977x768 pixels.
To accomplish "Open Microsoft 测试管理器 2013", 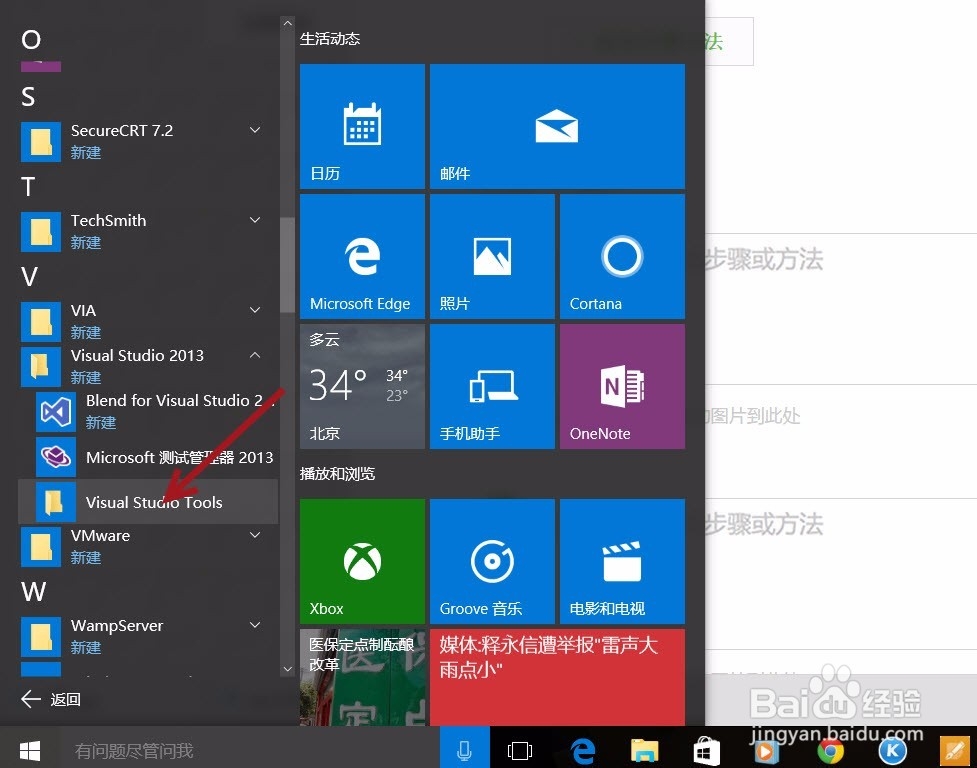I will coord(148,457).
